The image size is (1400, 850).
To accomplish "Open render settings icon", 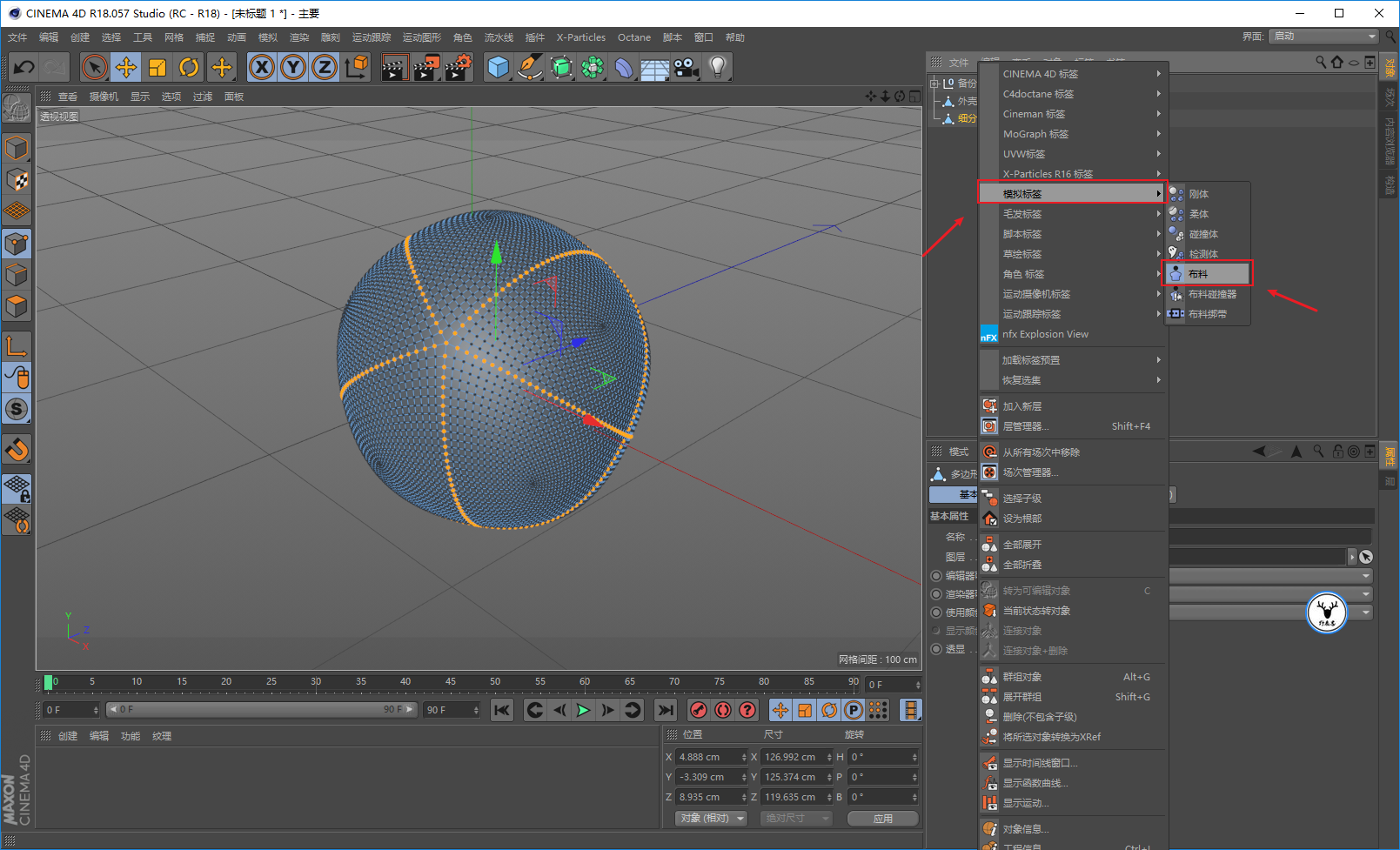I will [x=459, y=67].
